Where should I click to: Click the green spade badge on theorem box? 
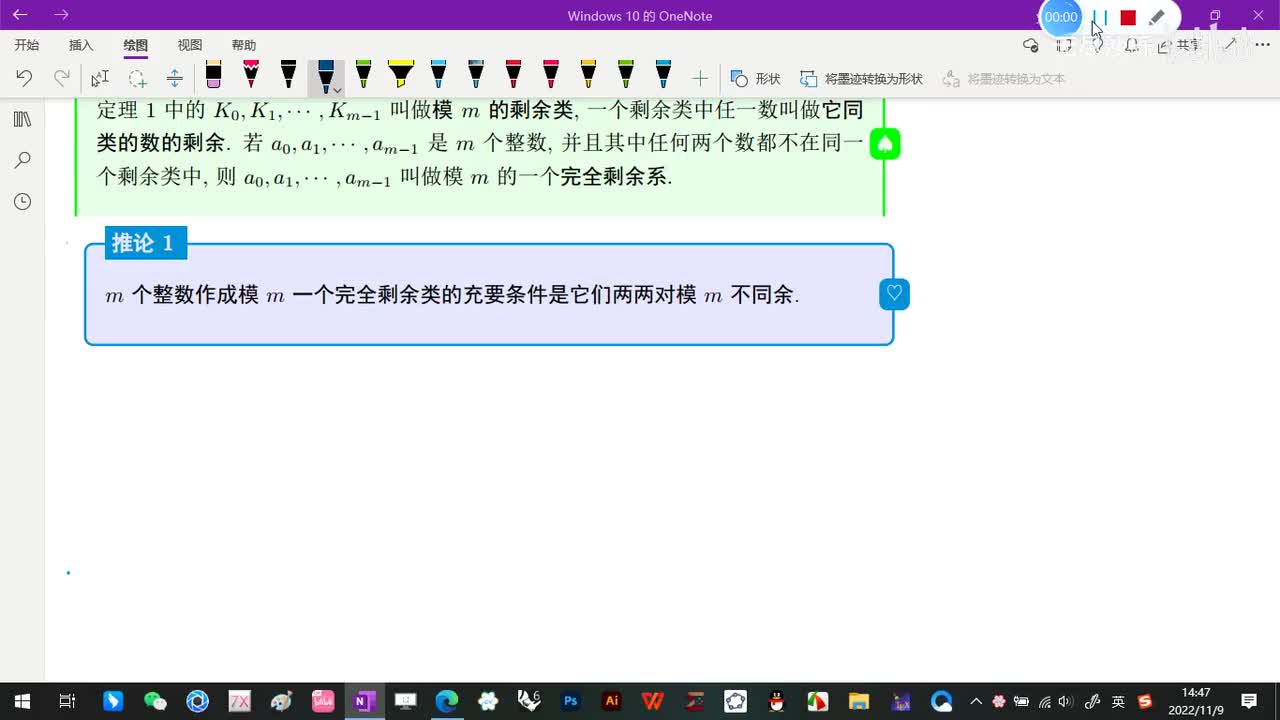click(x=885, y=144)
